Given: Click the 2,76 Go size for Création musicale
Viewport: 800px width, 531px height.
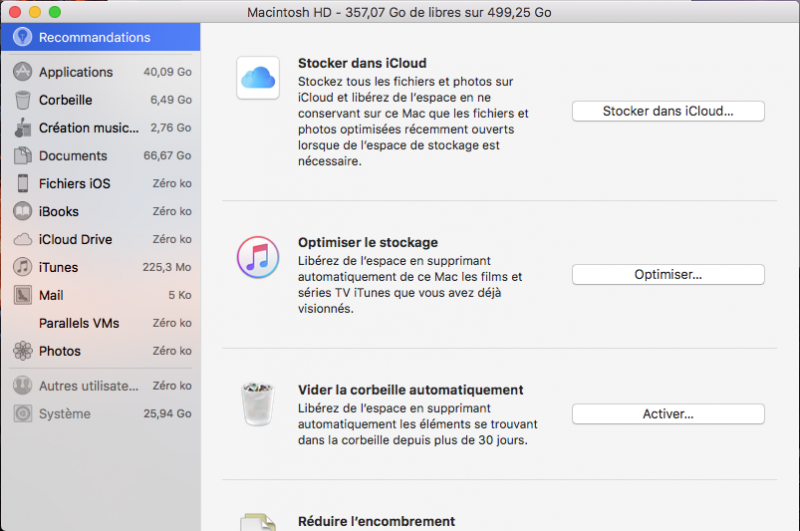Looking at the screenshot, I should coord(171,128).
